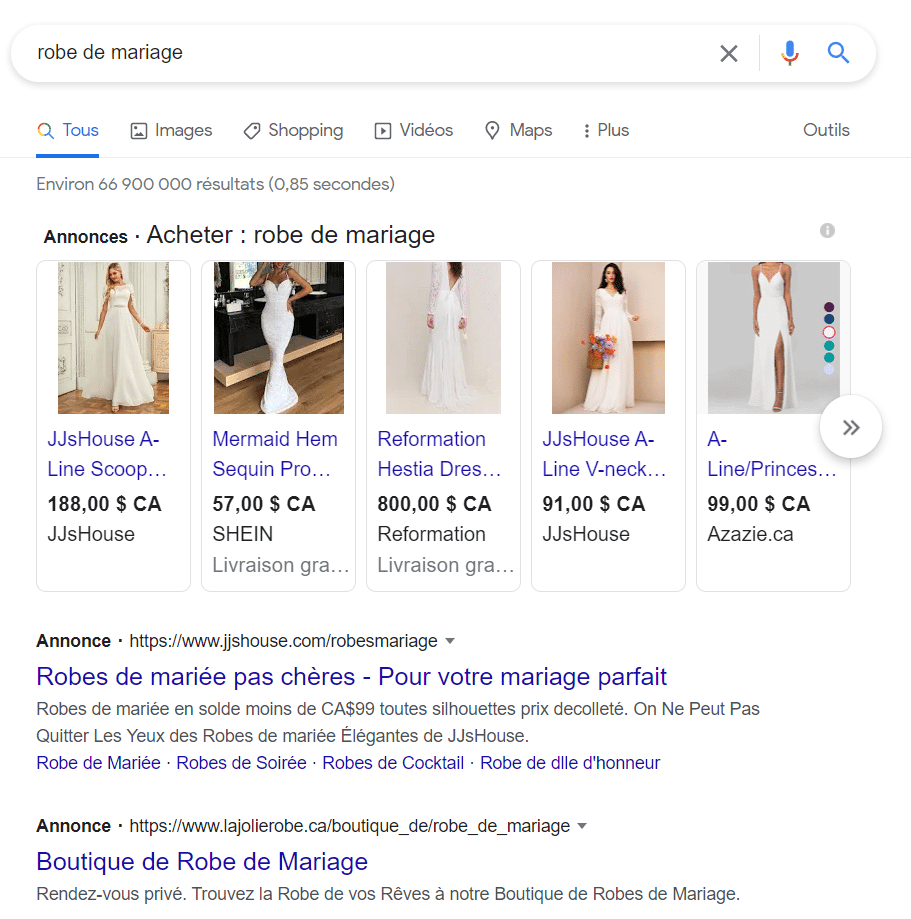Pick the white color dot with red outline on Azazie dress
The width and height of the screenshot is (911, 919).
pos(829,332)
